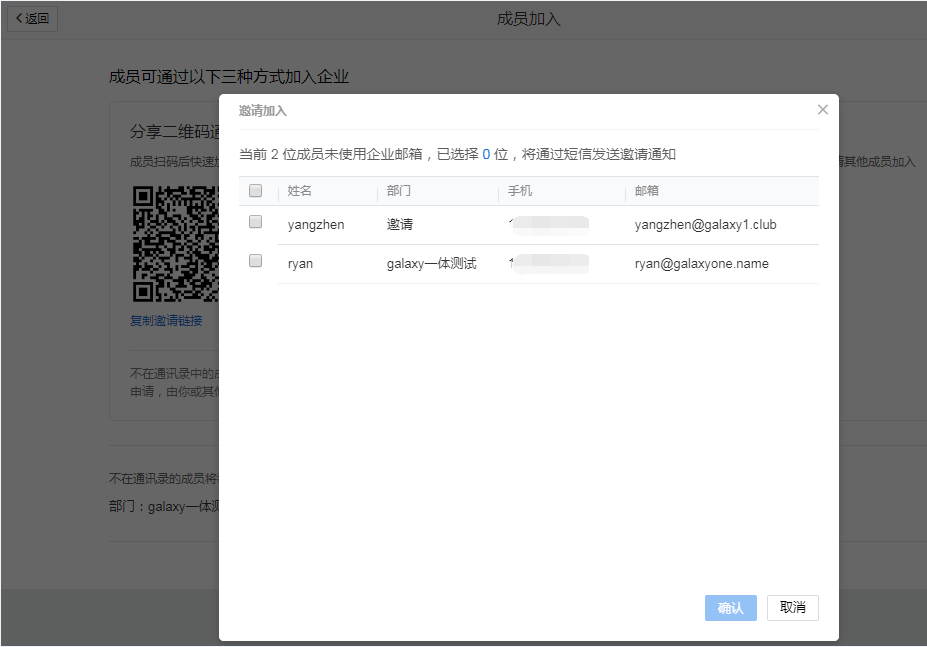The width and height of the screenshot is (927, 647).
Task: Click the 手机 column header
Action: [x=517, y=190]
